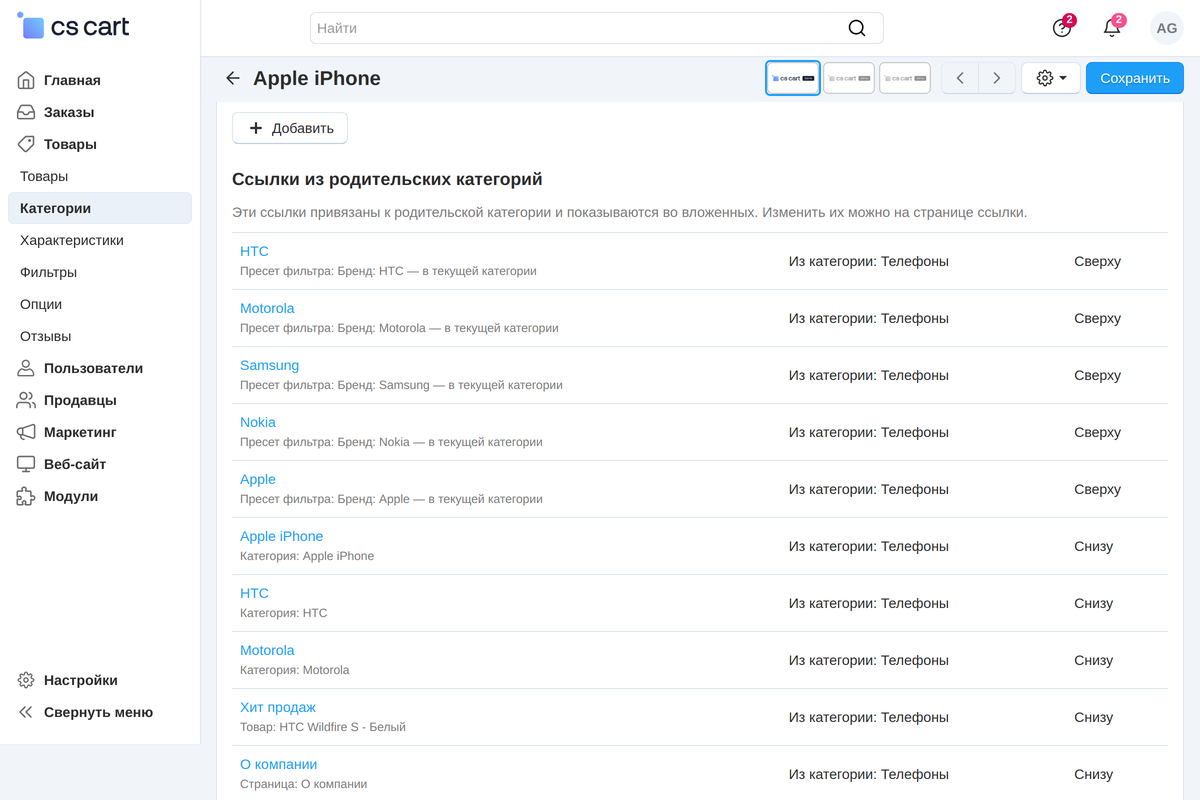Open the Samsung link

point(270,365)
